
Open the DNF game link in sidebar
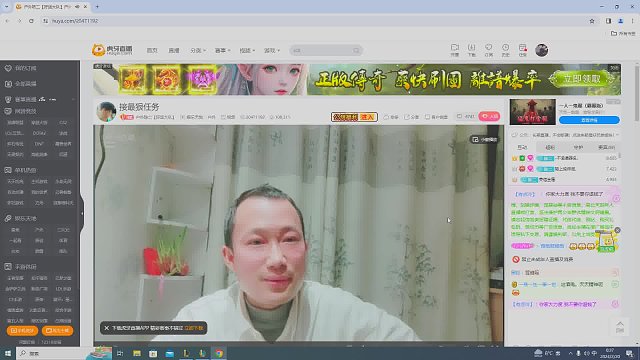click(39, 144)
